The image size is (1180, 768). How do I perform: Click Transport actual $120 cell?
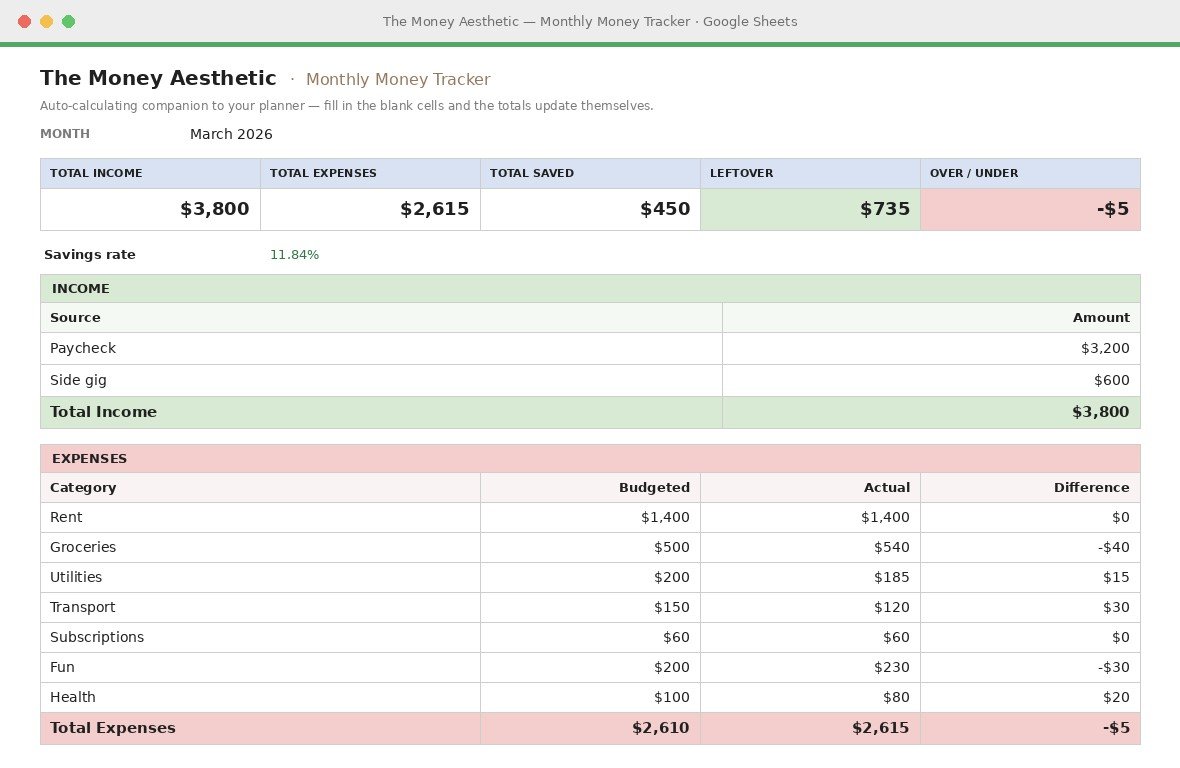coord(810,608)
